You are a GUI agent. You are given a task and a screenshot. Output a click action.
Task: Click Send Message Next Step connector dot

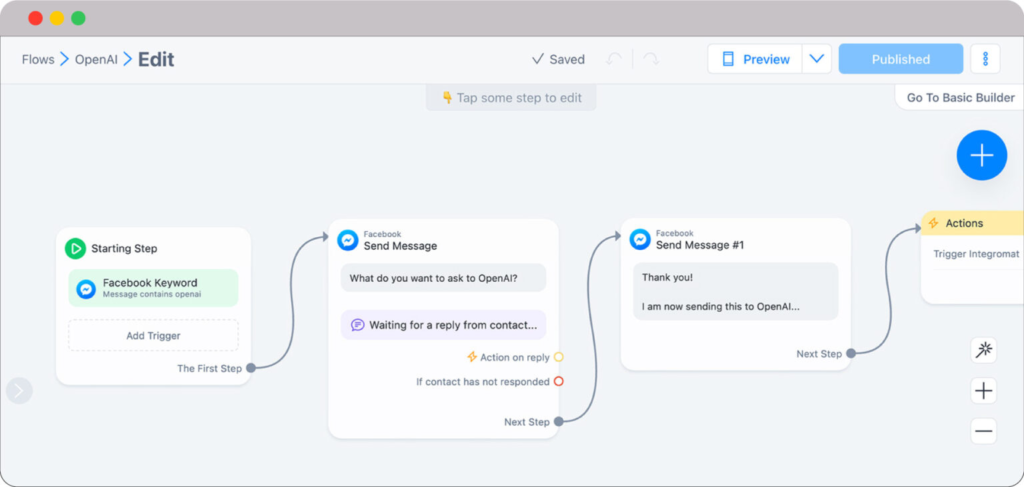point(558,422)
